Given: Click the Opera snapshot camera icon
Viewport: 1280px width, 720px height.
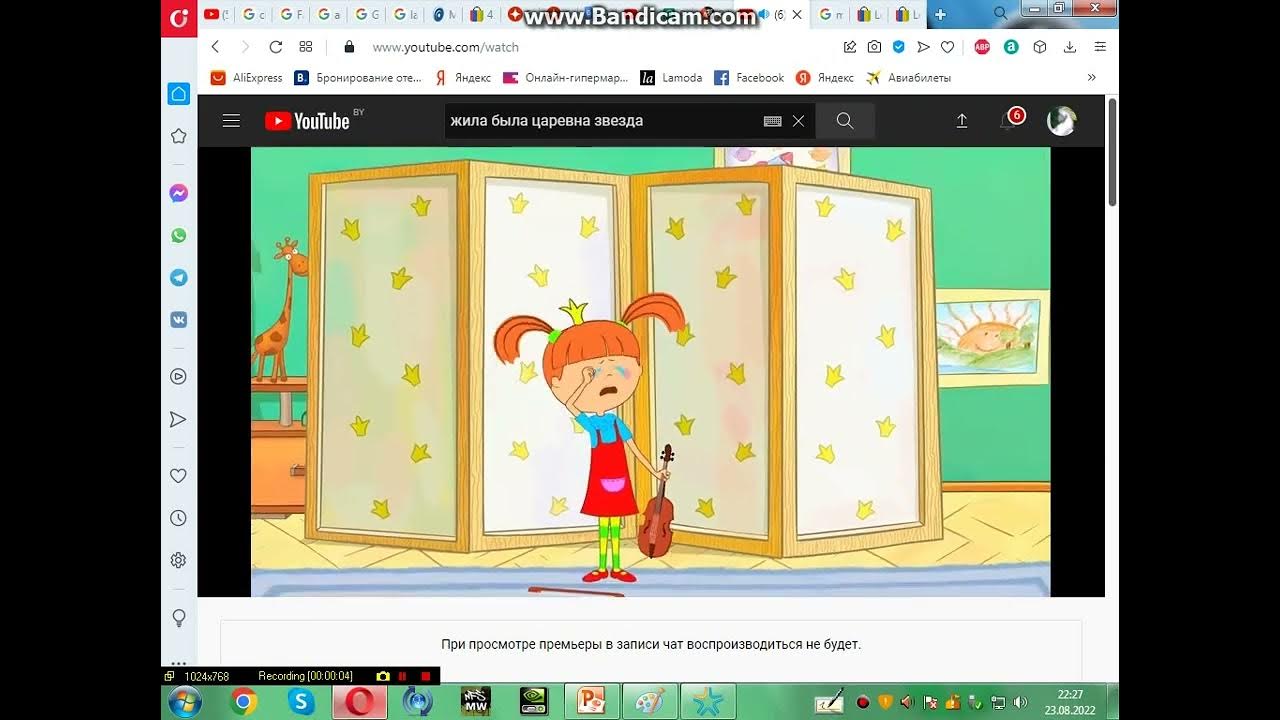Looking at the screenshot, I should (874, 47).
